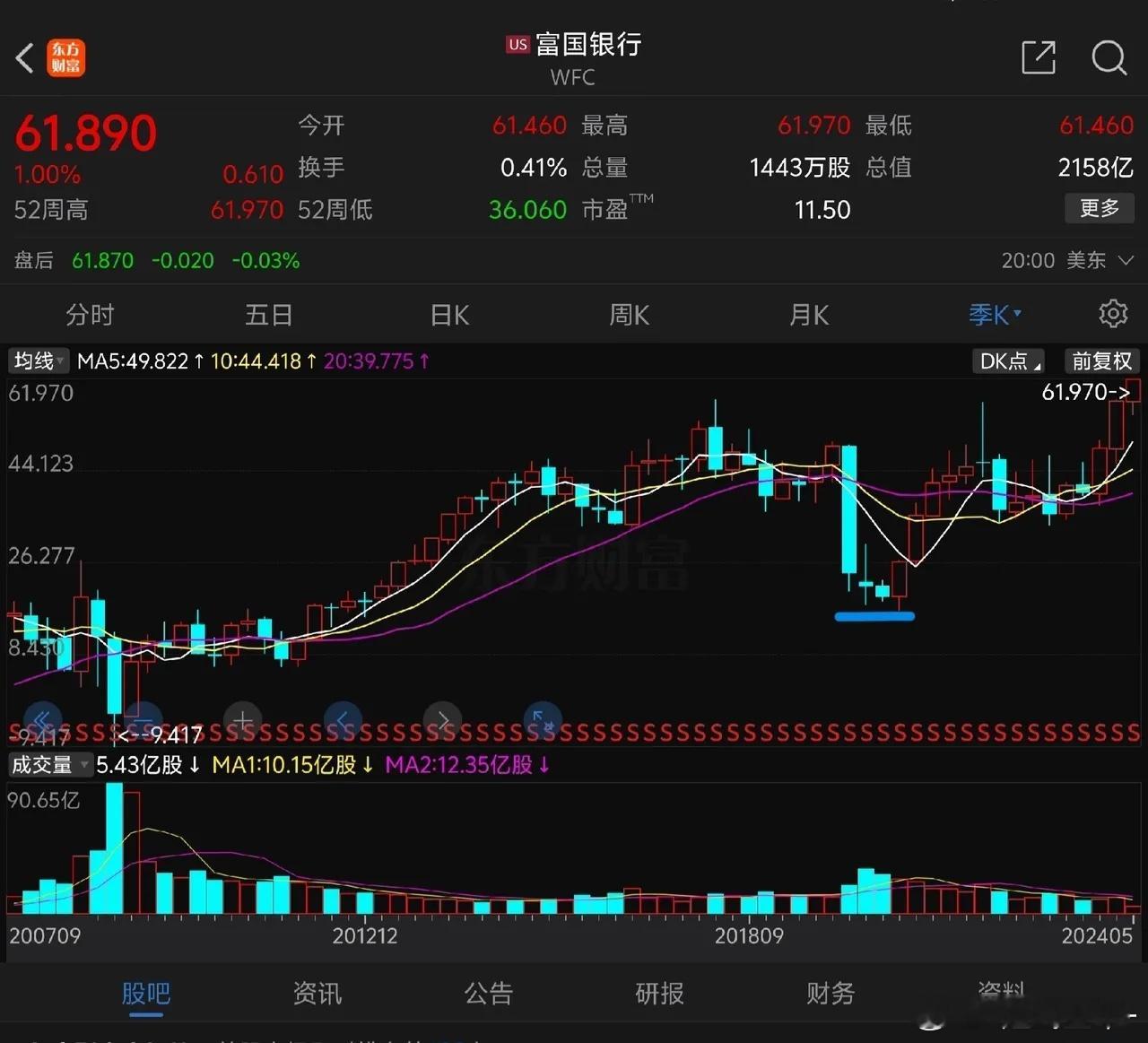Open the 财务 financials section

tap(830, 994)
